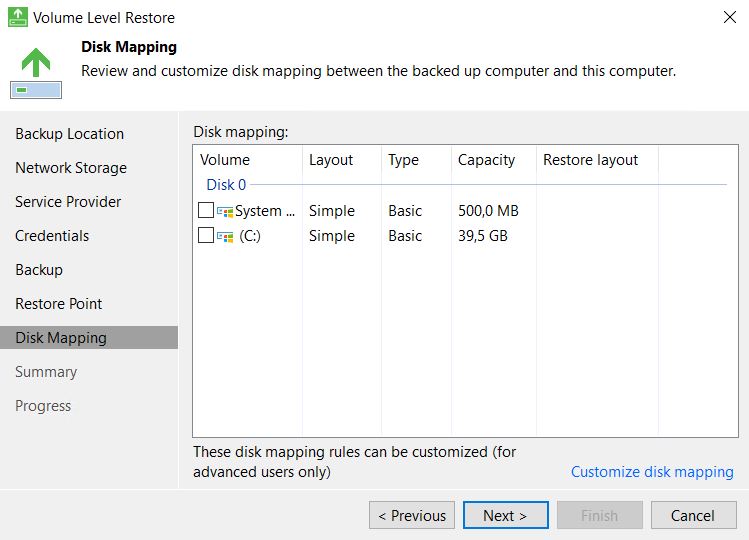Cancel the volume restore wizard
749x540 pixels.
coord(694,515)
